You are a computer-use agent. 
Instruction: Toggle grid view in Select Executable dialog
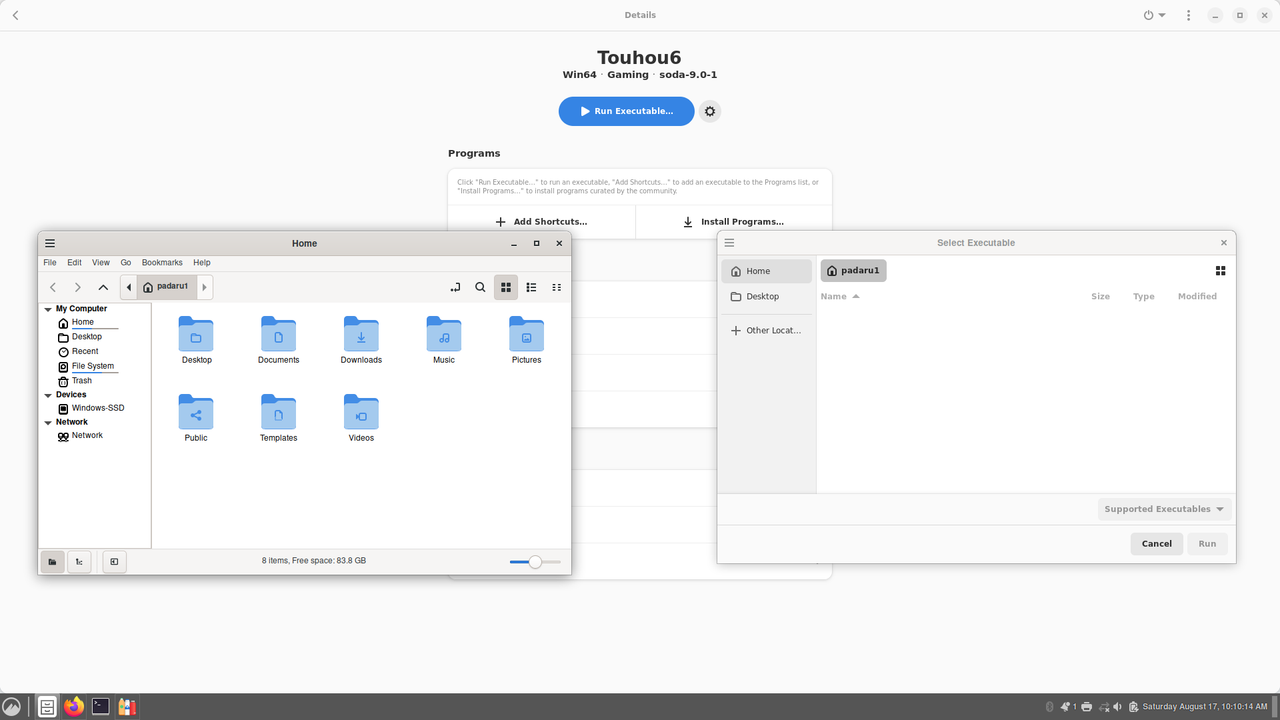[x=1220, y=271]
